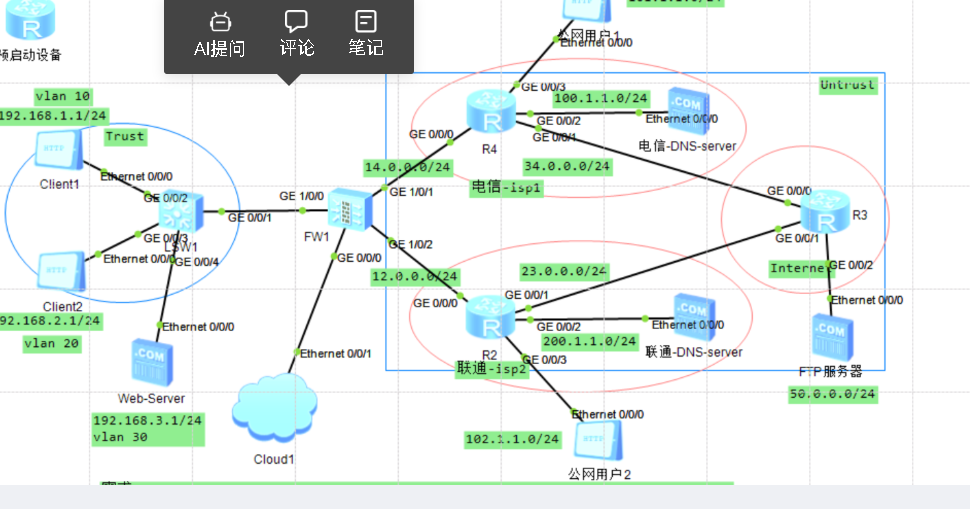Click the GE 0/0/2 label below R3
Screen dimensions: 970x517
click(851, 265)
